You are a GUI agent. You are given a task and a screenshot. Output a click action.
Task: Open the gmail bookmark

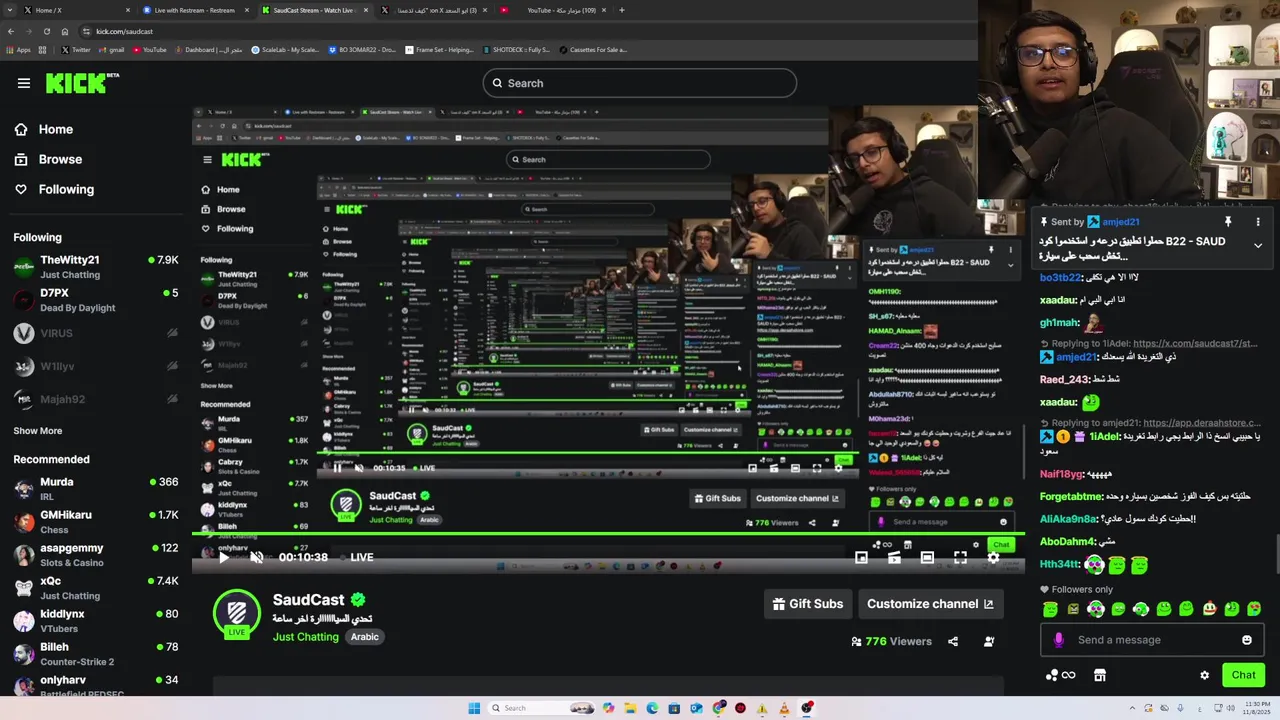point(110,50)
